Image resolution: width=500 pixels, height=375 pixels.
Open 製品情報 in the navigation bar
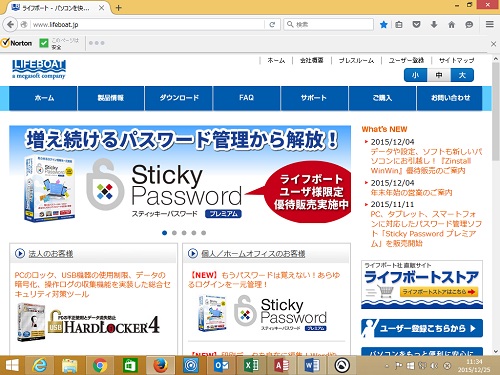(x=111, y=98)
